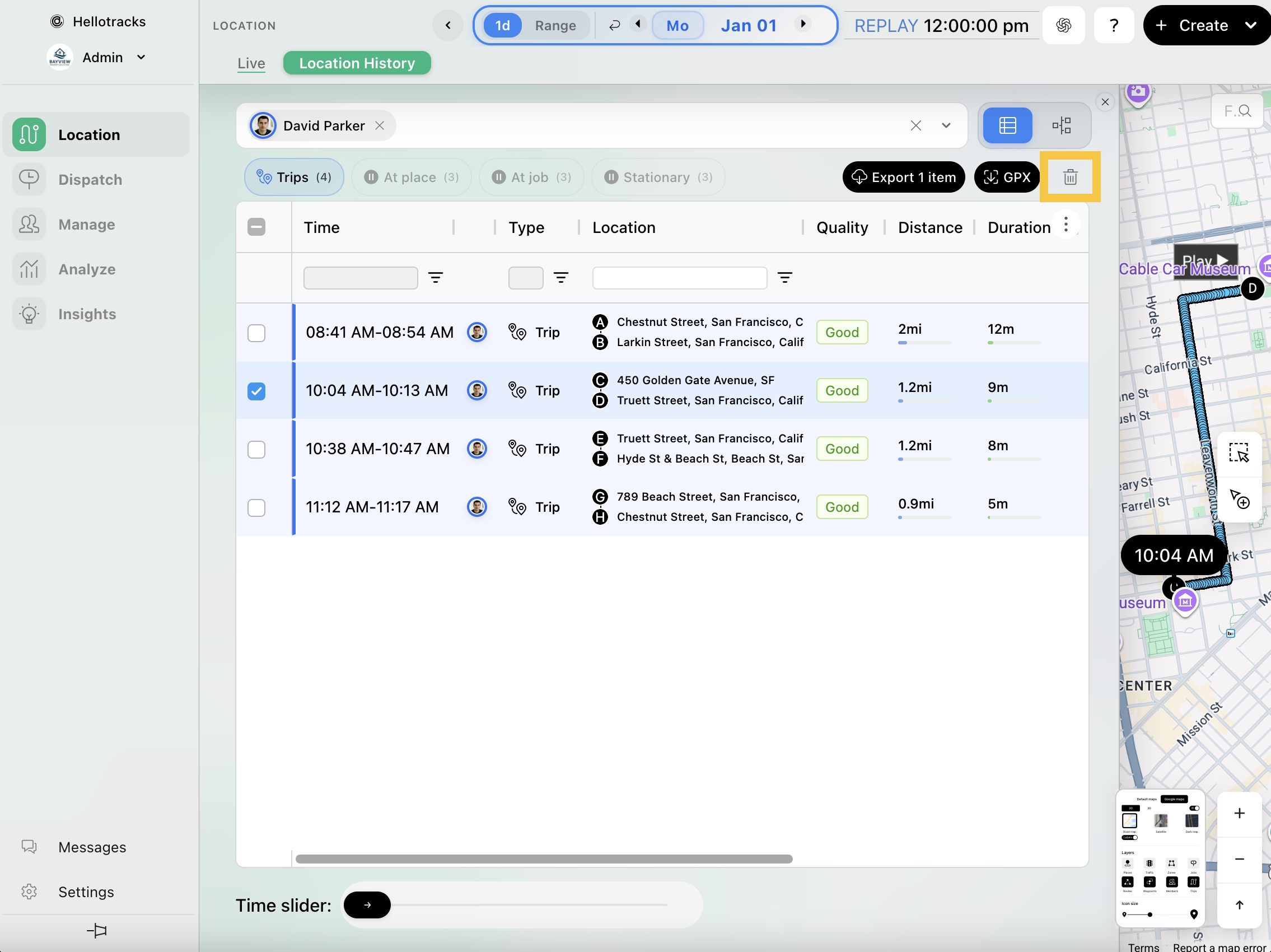Click the help question mark icon

(x=1113, y=25)
